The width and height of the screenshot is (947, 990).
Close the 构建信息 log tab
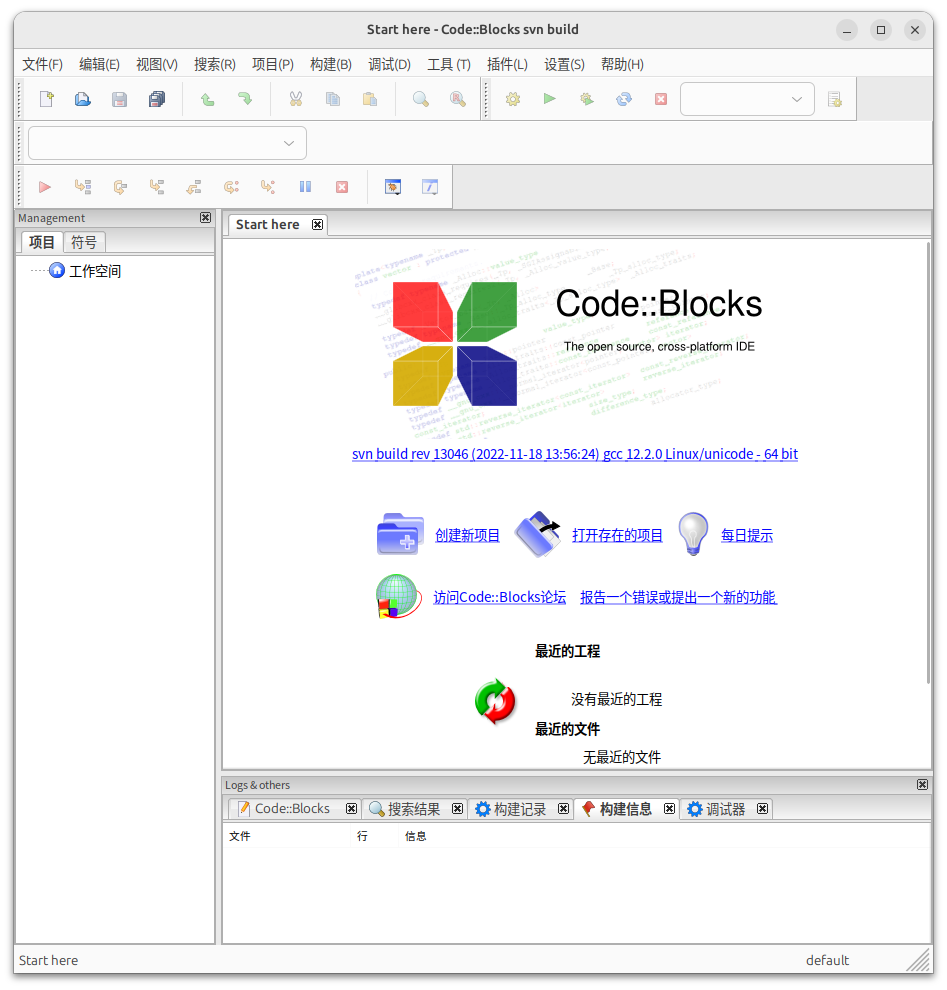click(669, 809)
